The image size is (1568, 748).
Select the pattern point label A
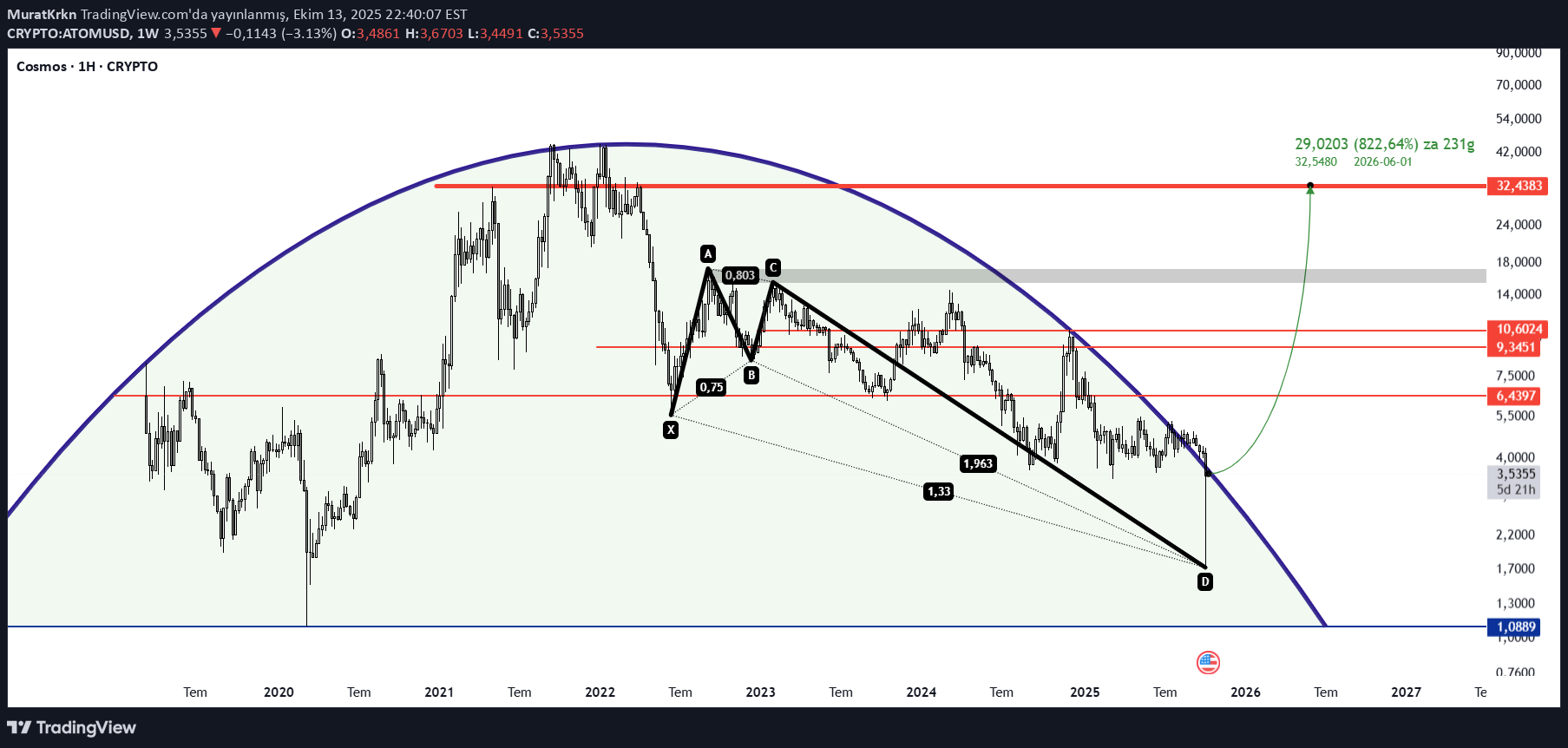(708, 253)
